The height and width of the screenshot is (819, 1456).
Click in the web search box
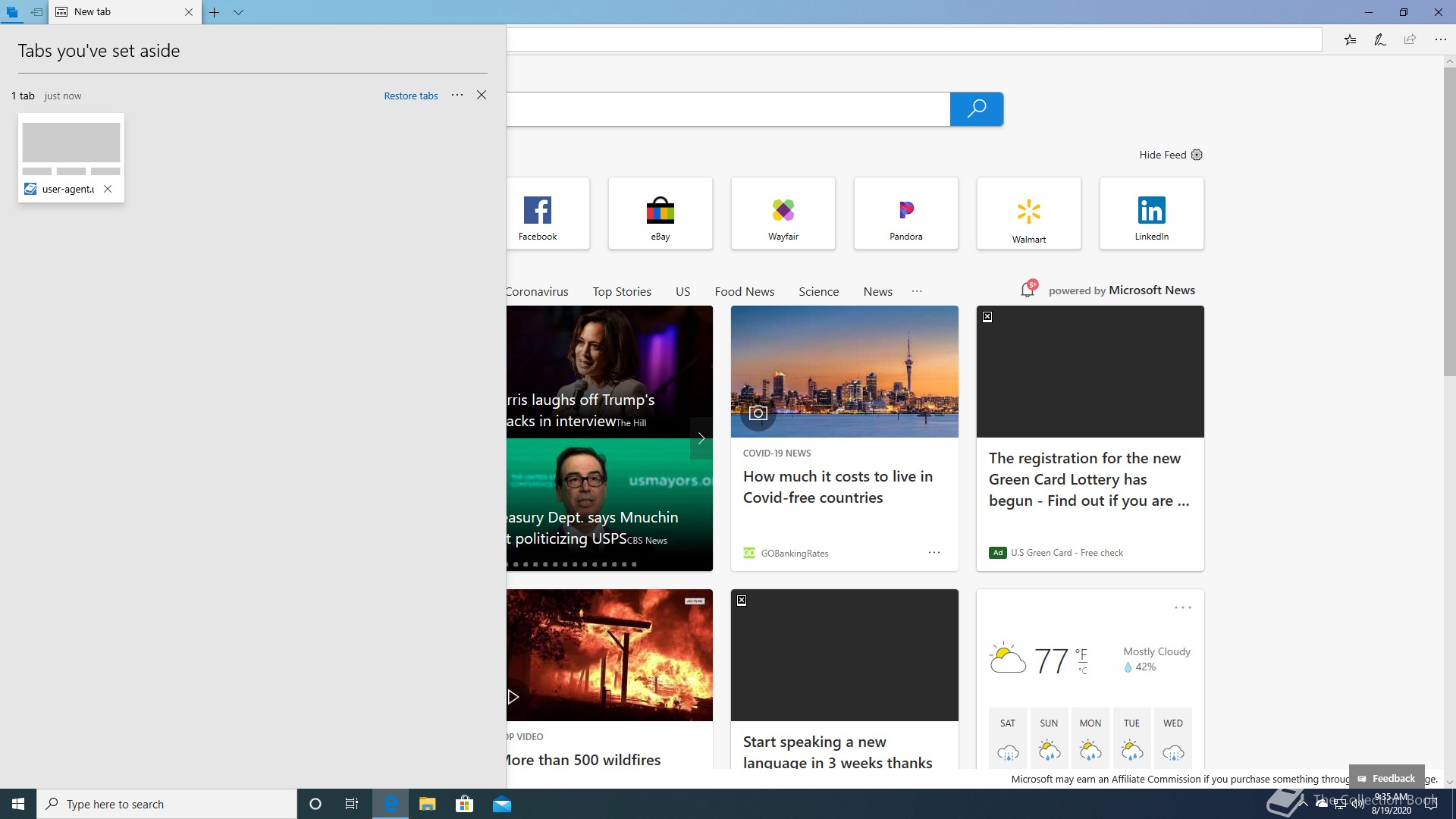(x=728, y=109)
